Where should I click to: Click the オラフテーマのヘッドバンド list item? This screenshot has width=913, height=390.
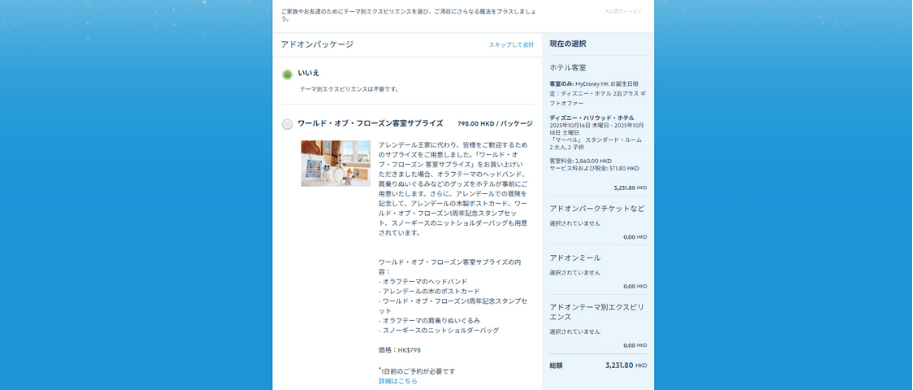point(423,281)
